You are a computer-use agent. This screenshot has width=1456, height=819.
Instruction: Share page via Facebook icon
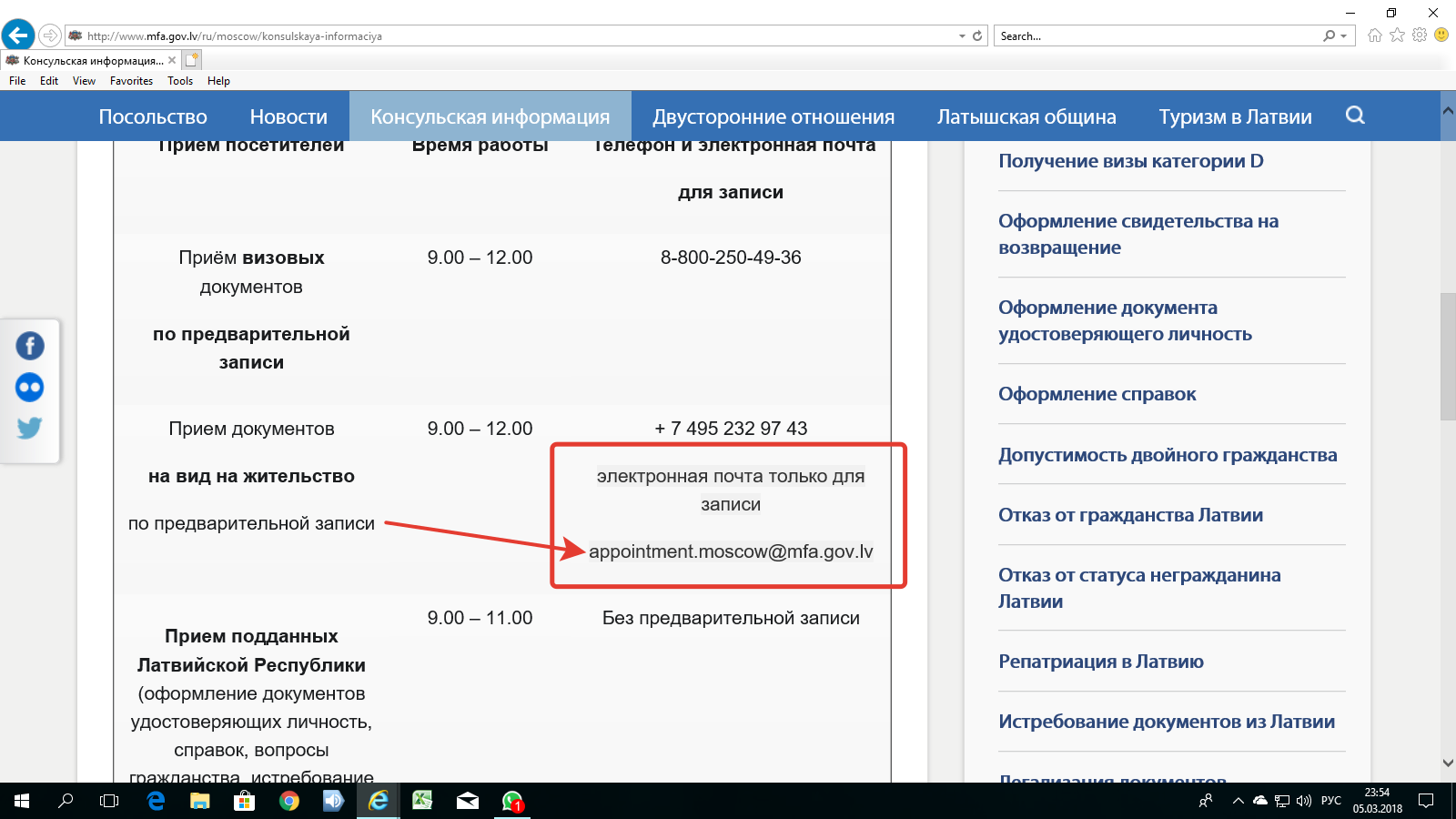30,346
